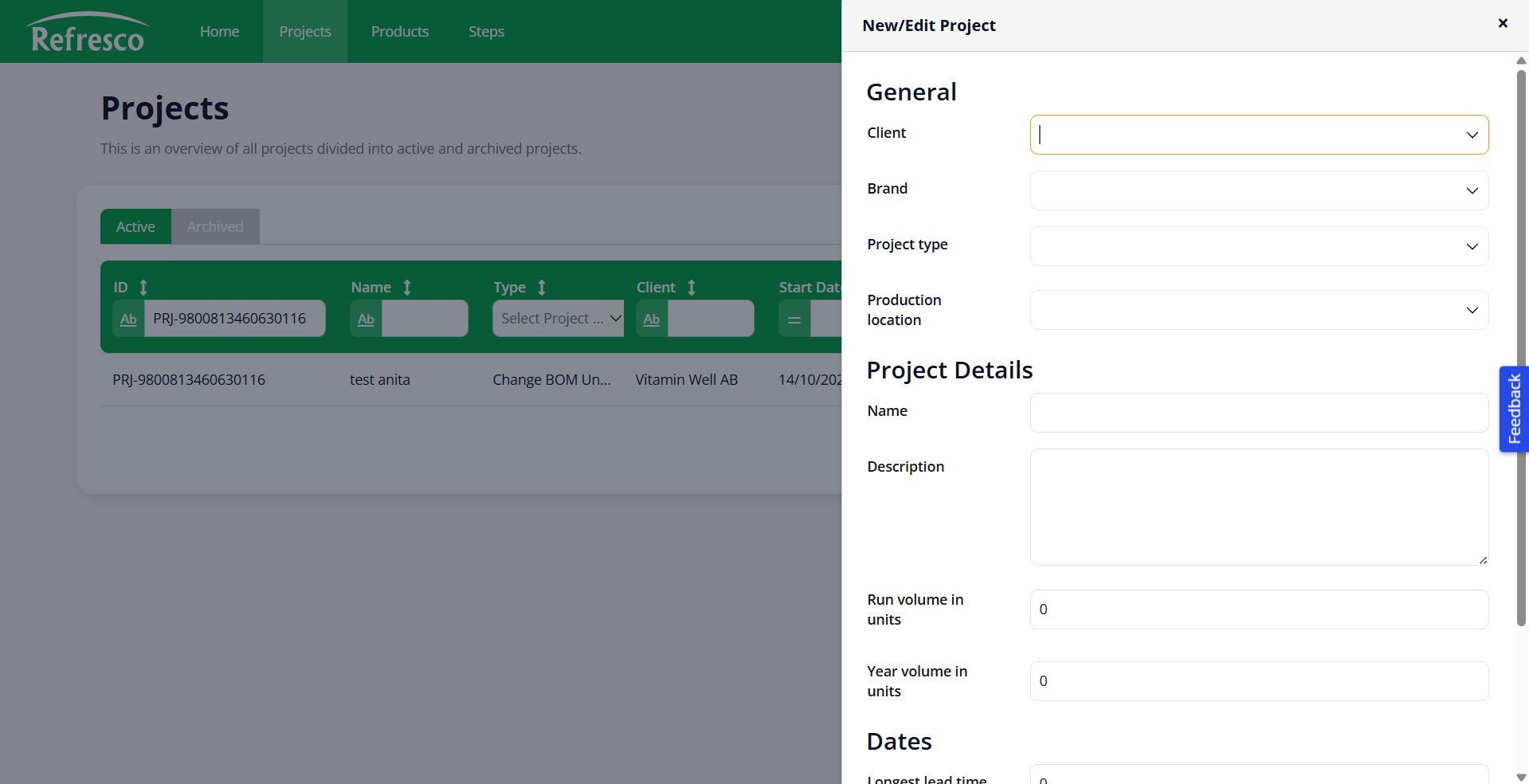Viewport: 1529px width, 784px height.
Task: Sort by ID column arrows
Action: tap(143, 288)
